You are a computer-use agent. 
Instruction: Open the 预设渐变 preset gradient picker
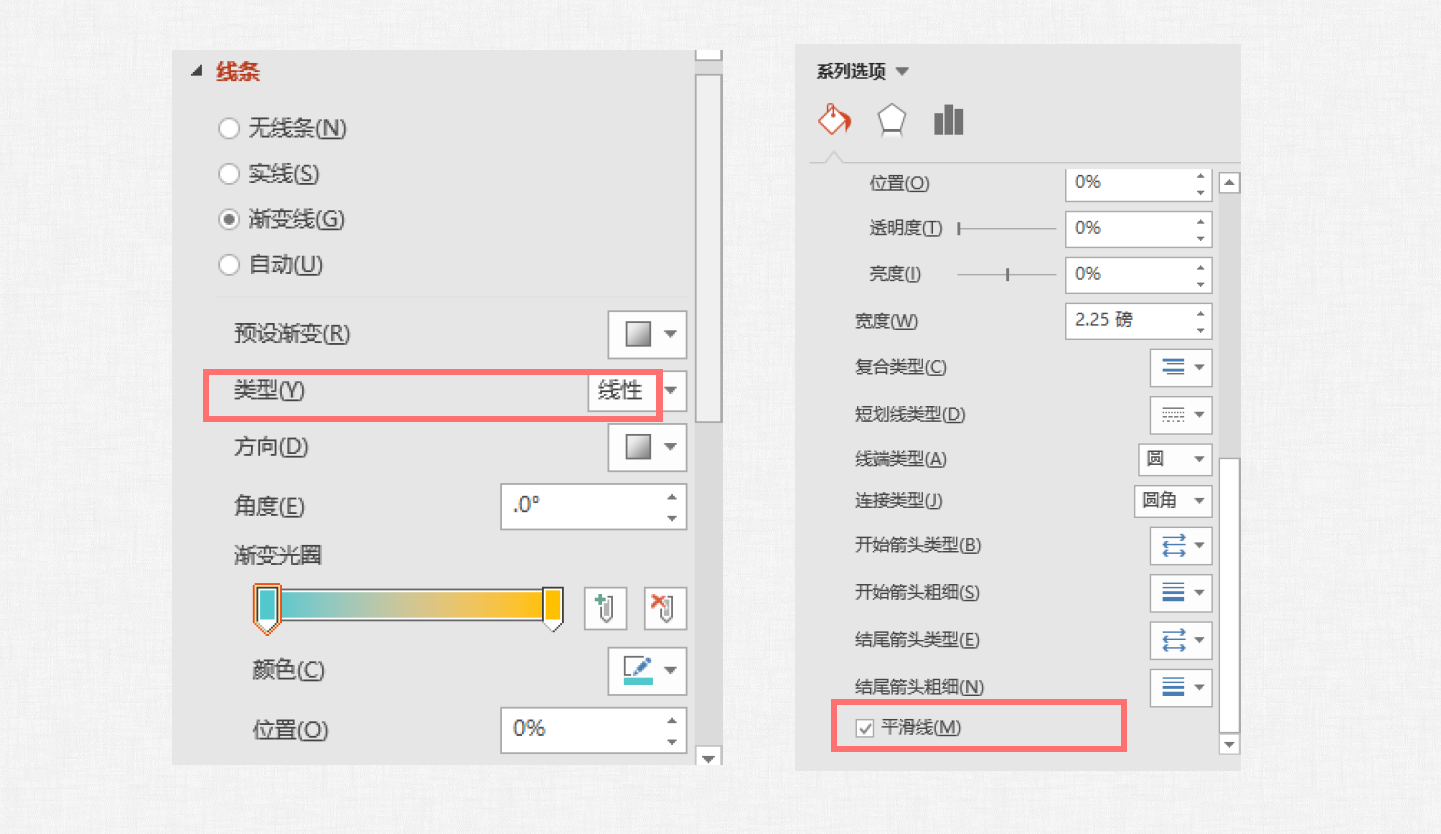point(647,334)
